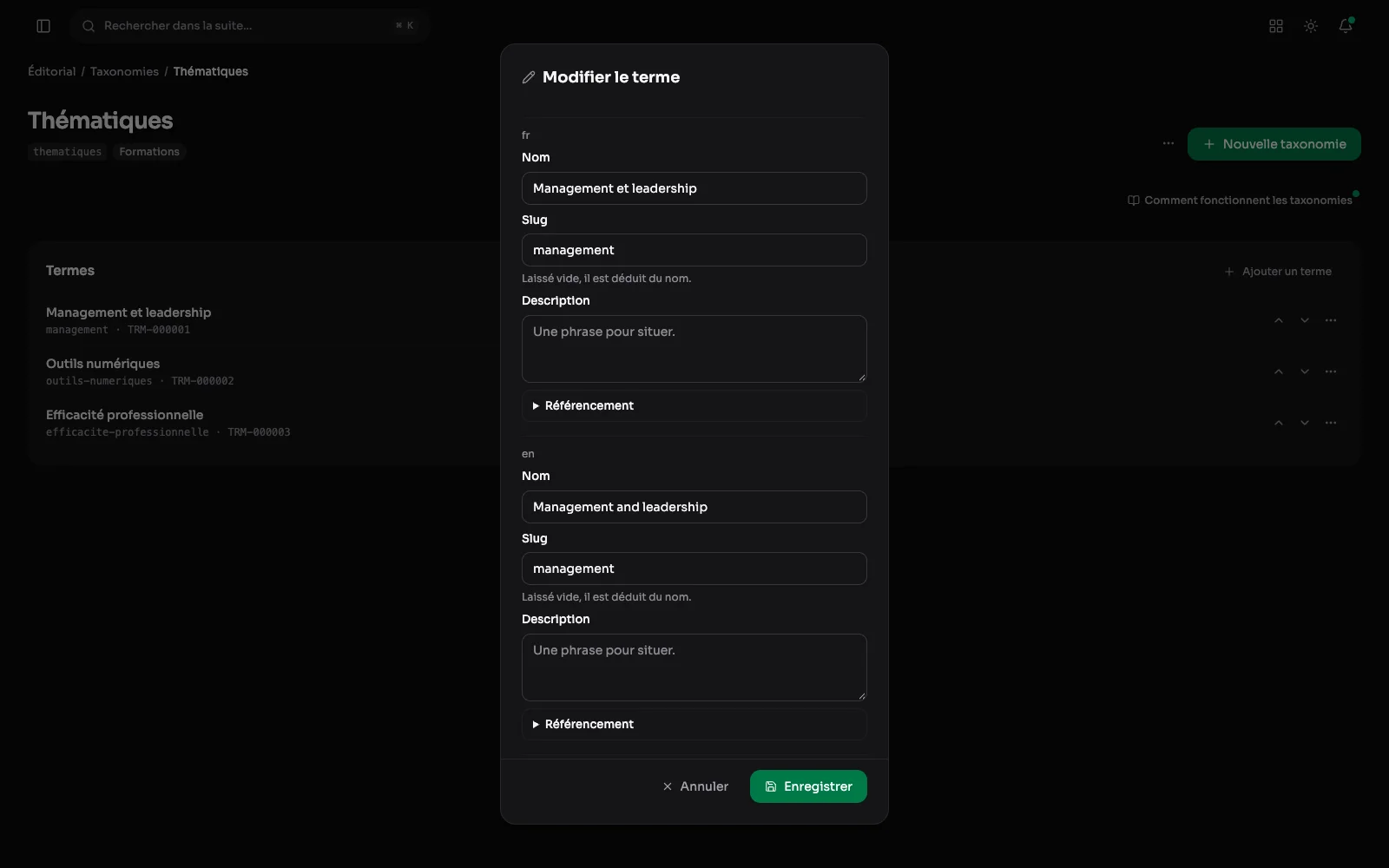The image size is (1389, 868).
Task: Go to Éditorial breadcrumb
Action: tap(52, 71)
